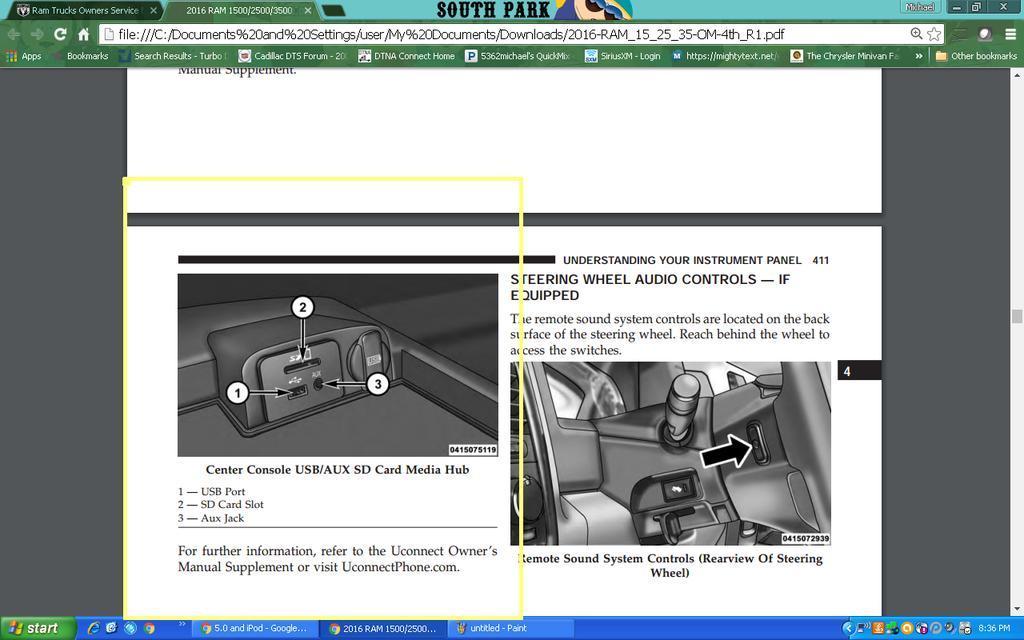Click the PDF vertical scrollbar thumb

(1016, 317)
